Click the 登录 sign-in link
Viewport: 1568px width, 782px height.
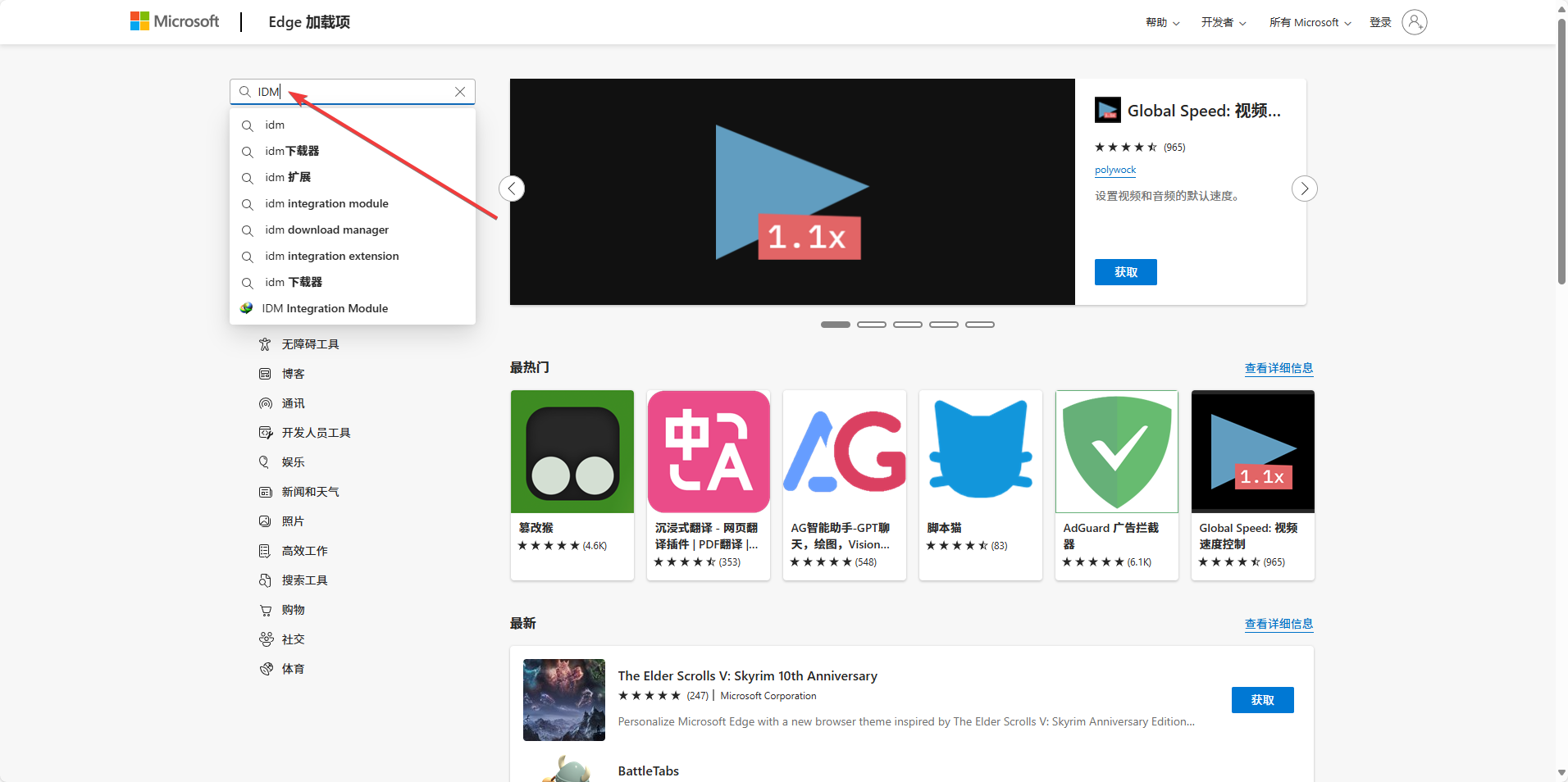tap(1380, 22)
